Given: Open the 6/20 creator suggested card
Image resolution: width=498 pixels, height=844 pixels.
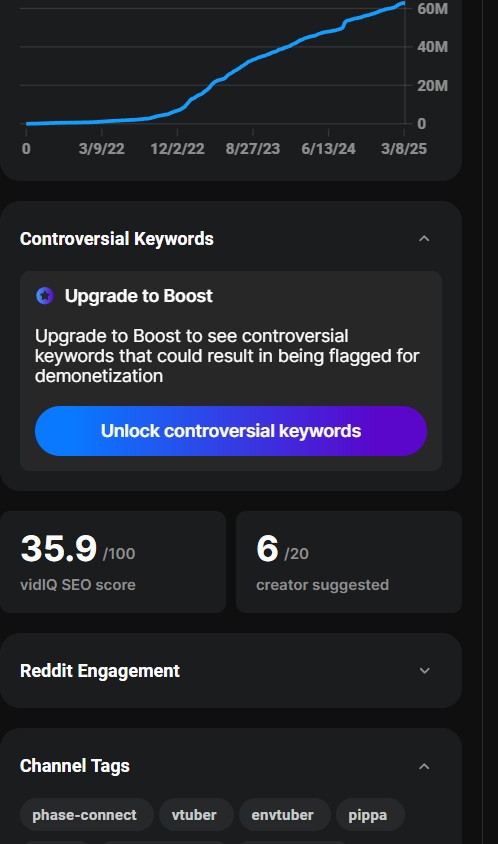Looking at the screenshot, I should coord(349,562).
